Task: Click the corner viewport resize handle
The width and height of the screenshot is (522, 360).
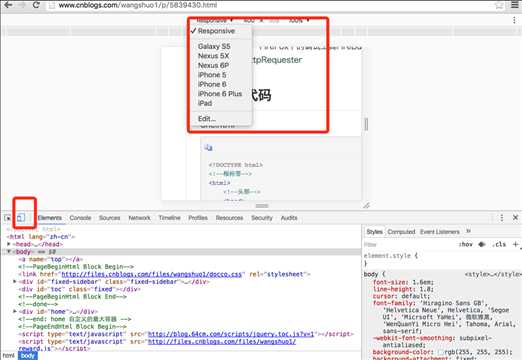Action: [366, 205]
